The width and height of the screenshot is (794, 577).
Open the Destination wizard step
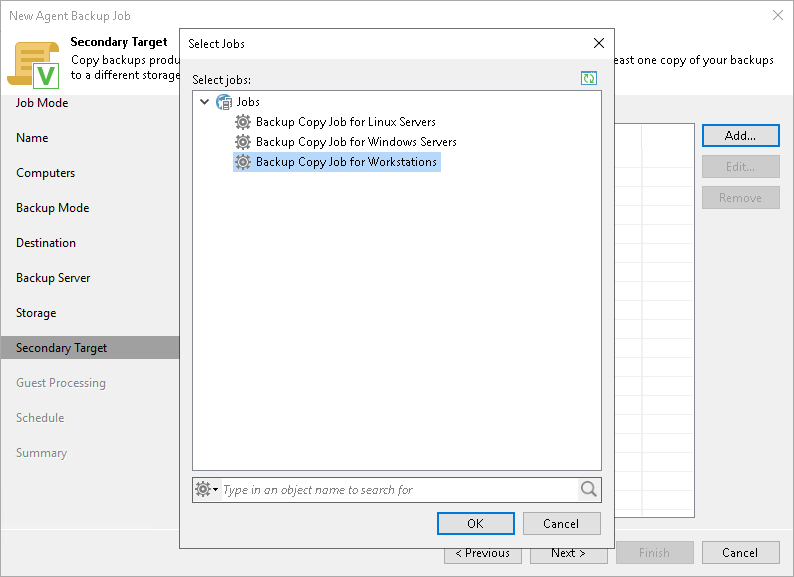pos(46,243)
